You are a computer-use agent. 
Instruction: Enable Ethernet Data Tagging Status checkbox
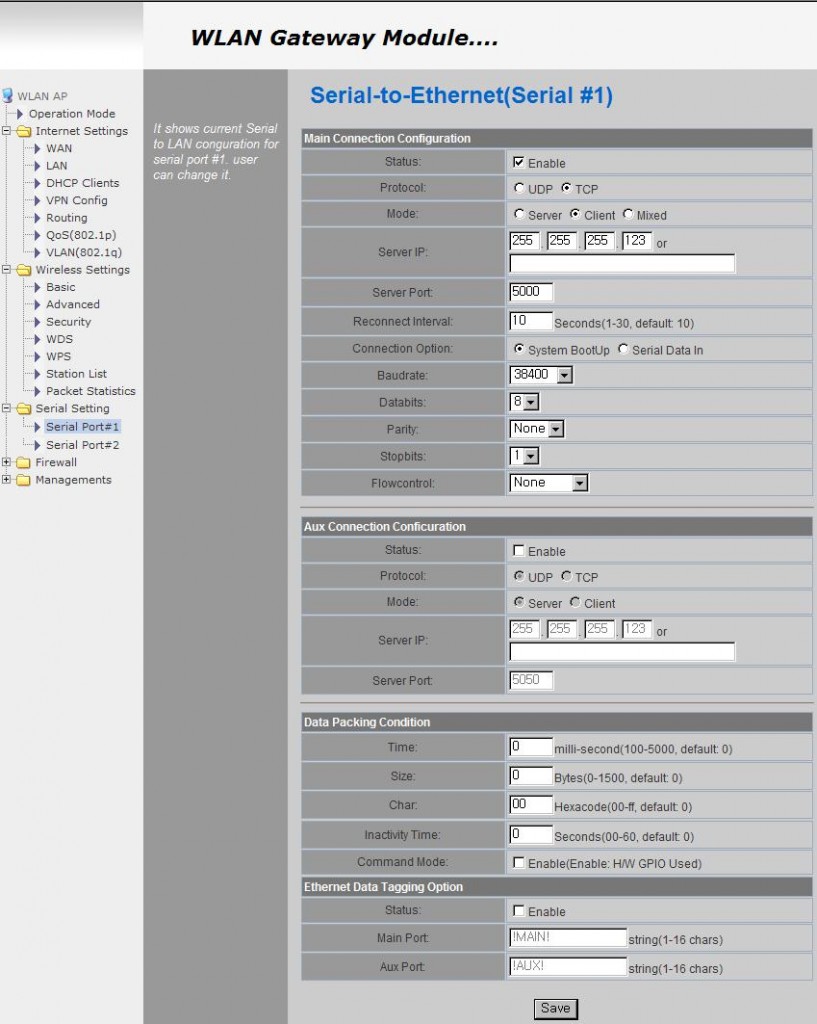519,911
